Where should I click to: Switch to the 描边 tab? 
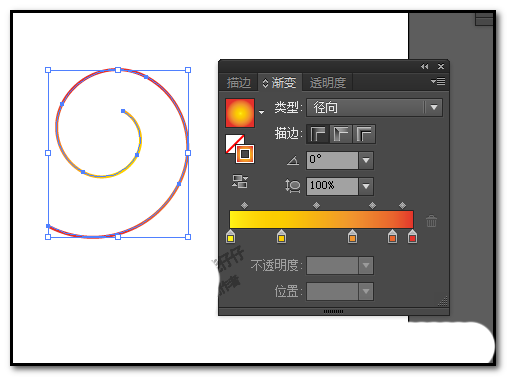[x=239, y=82]
